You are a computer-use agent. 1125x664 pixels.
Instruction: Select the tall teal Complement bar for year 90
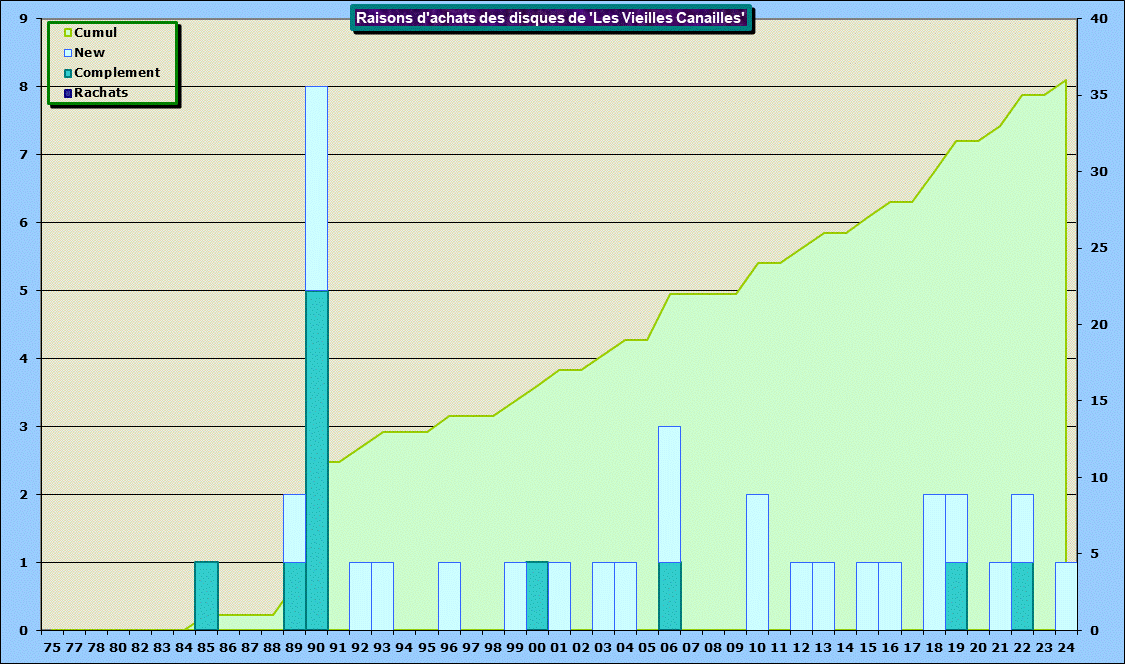click(317, 460)
